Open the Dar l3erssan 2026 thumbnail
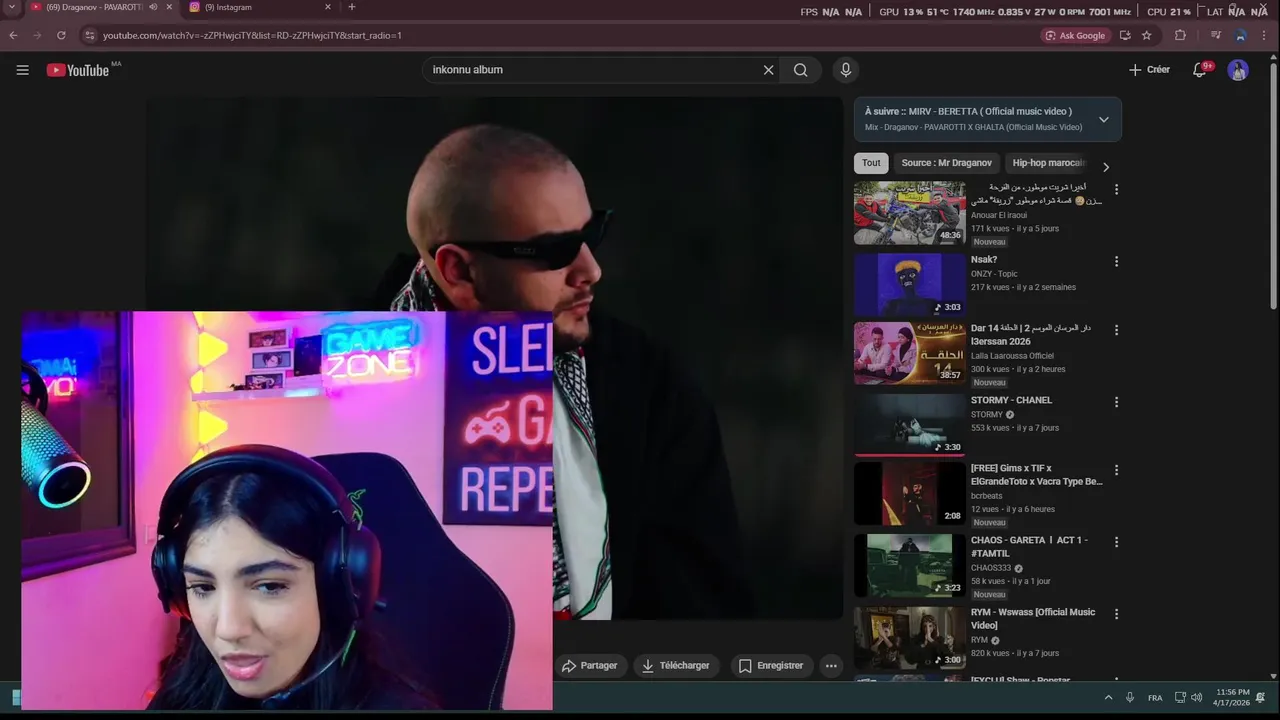This screenshot has height=720, width=1280. click(909, 353)
